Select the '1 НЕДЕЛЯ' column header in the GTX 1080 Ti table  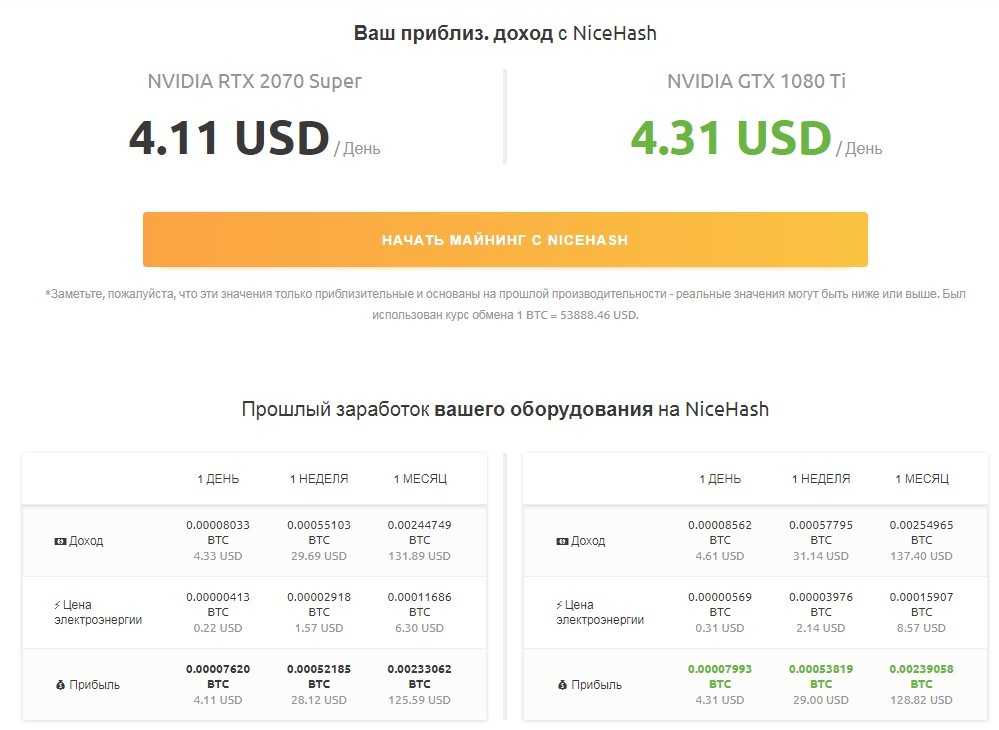821,479
